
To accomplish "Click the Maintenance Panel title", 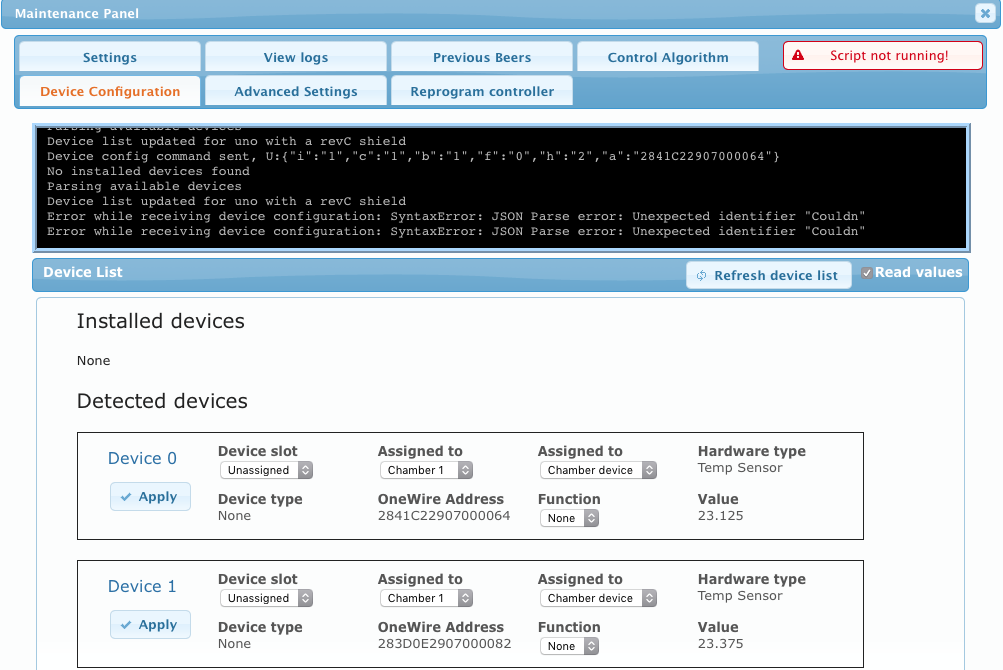I will 77,13.
